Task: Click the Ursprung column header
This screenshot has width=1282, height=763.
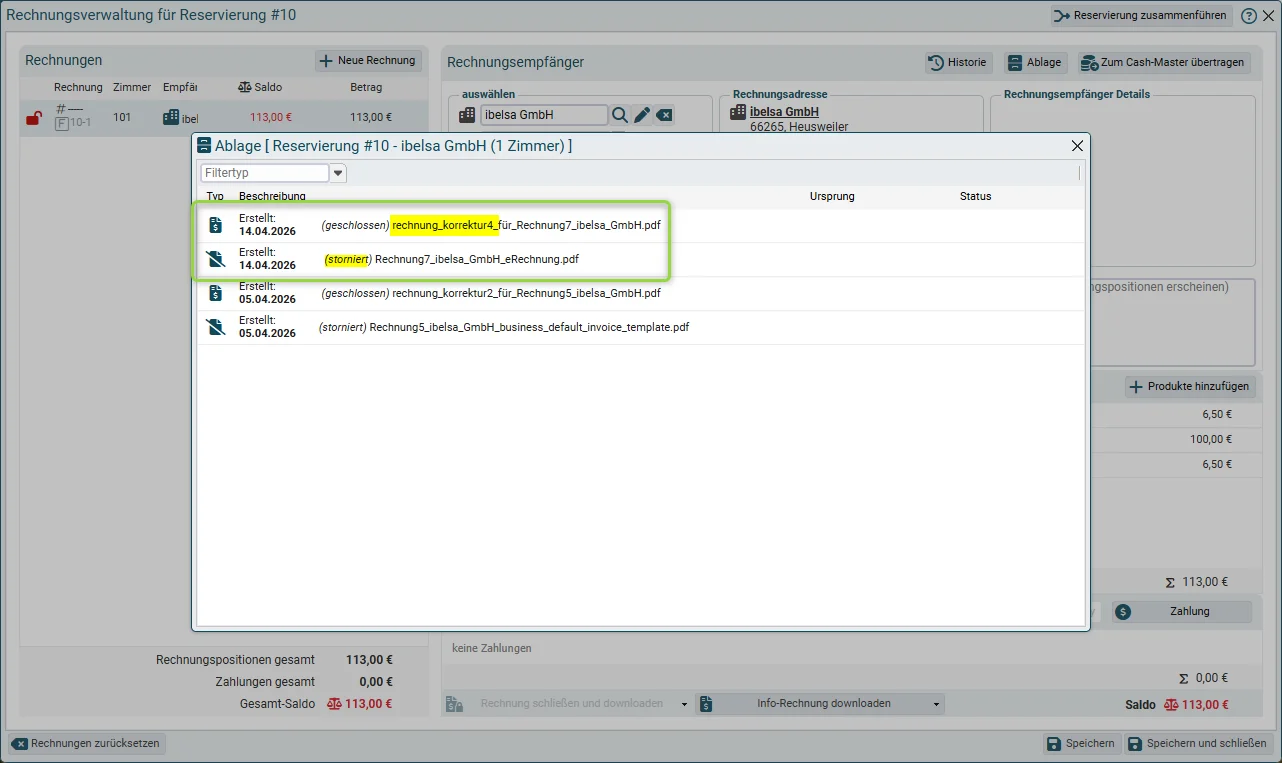Action: click(x=832, y=197)
